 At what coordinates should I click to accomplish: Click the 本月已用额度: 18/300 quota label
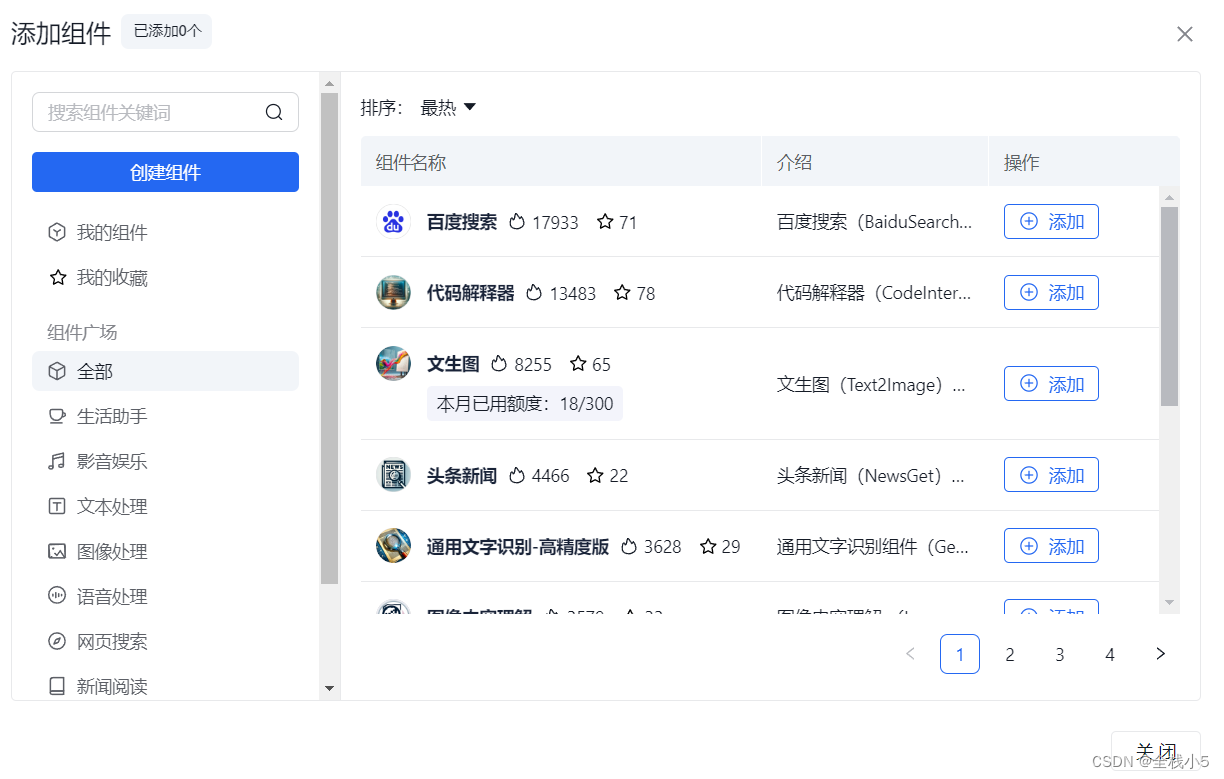click(x=525, y=404)
